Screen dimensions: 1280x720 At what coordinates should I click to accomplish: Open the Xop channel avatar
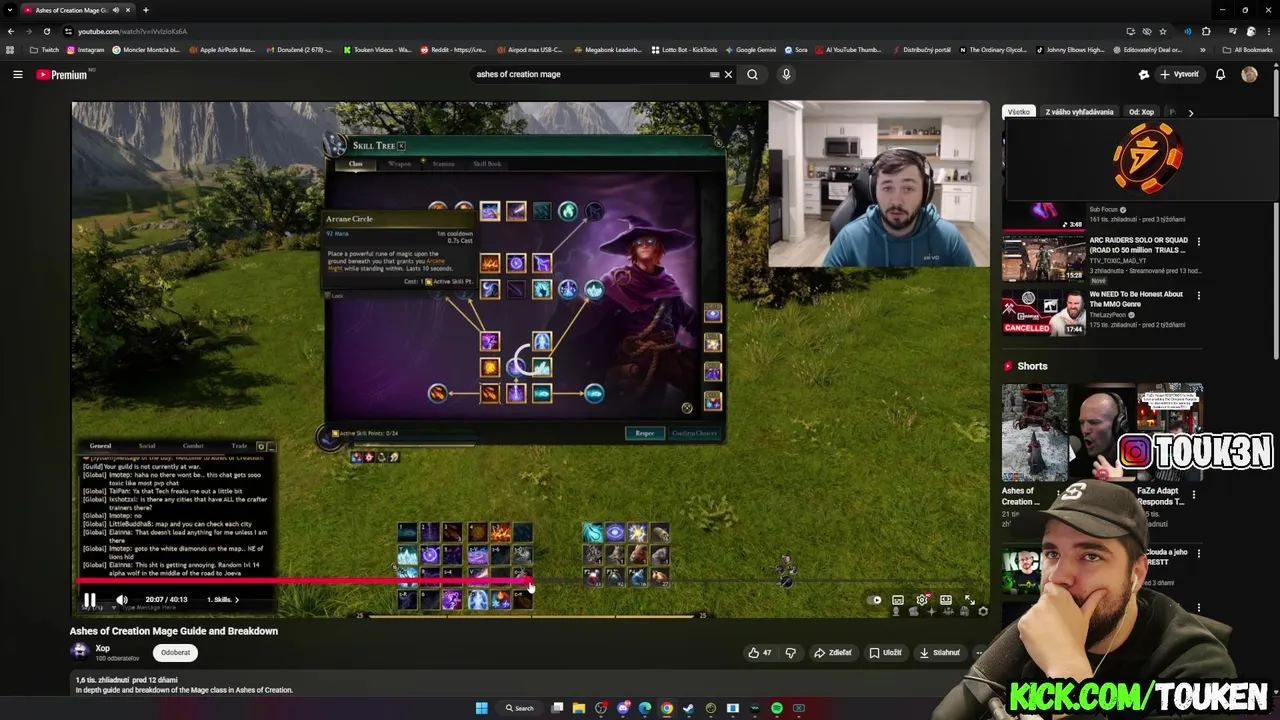pos(80,651)
